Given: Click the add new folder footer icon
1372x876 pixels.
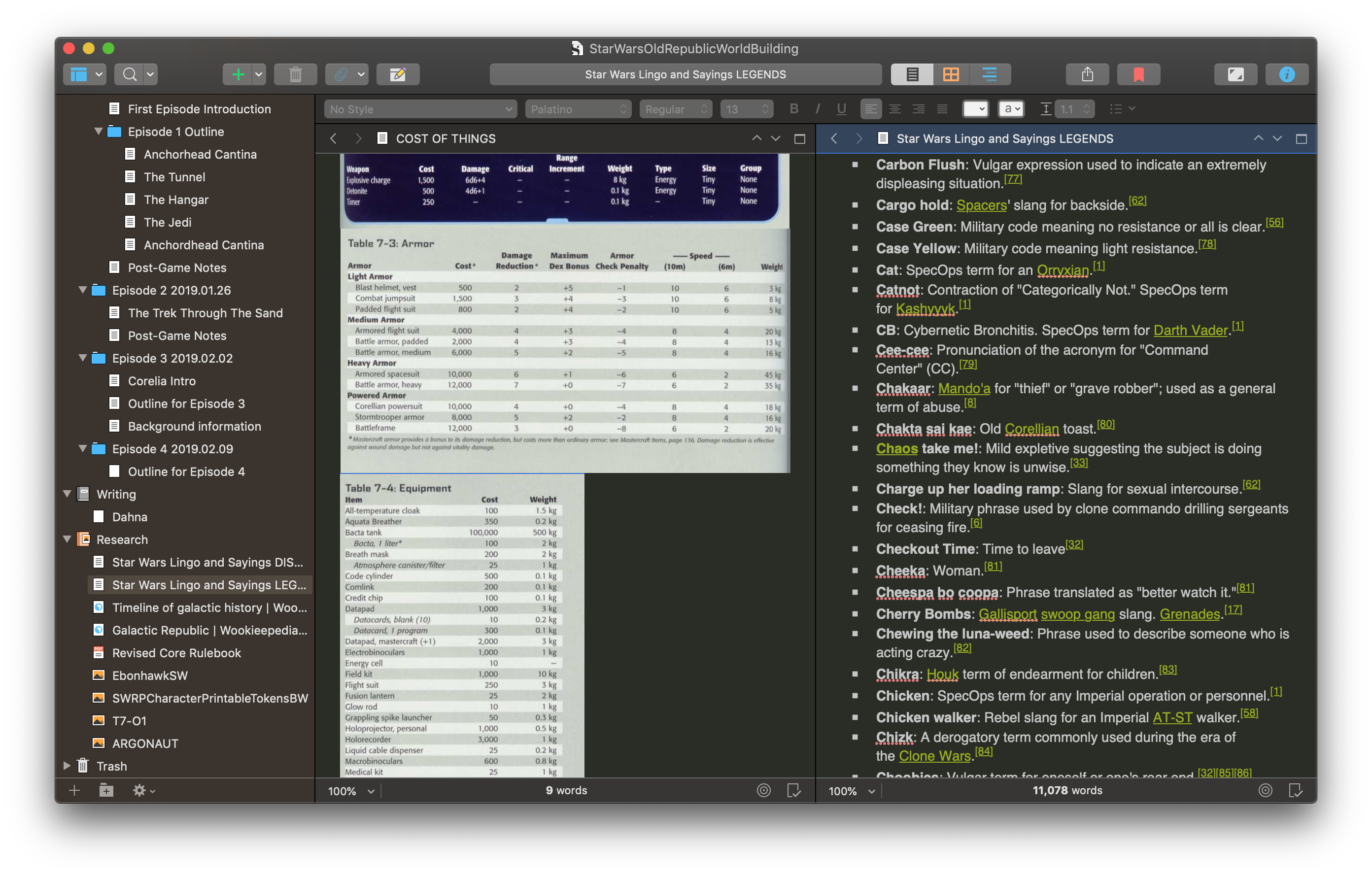Looking at the screenshot, I should [106, 790].
